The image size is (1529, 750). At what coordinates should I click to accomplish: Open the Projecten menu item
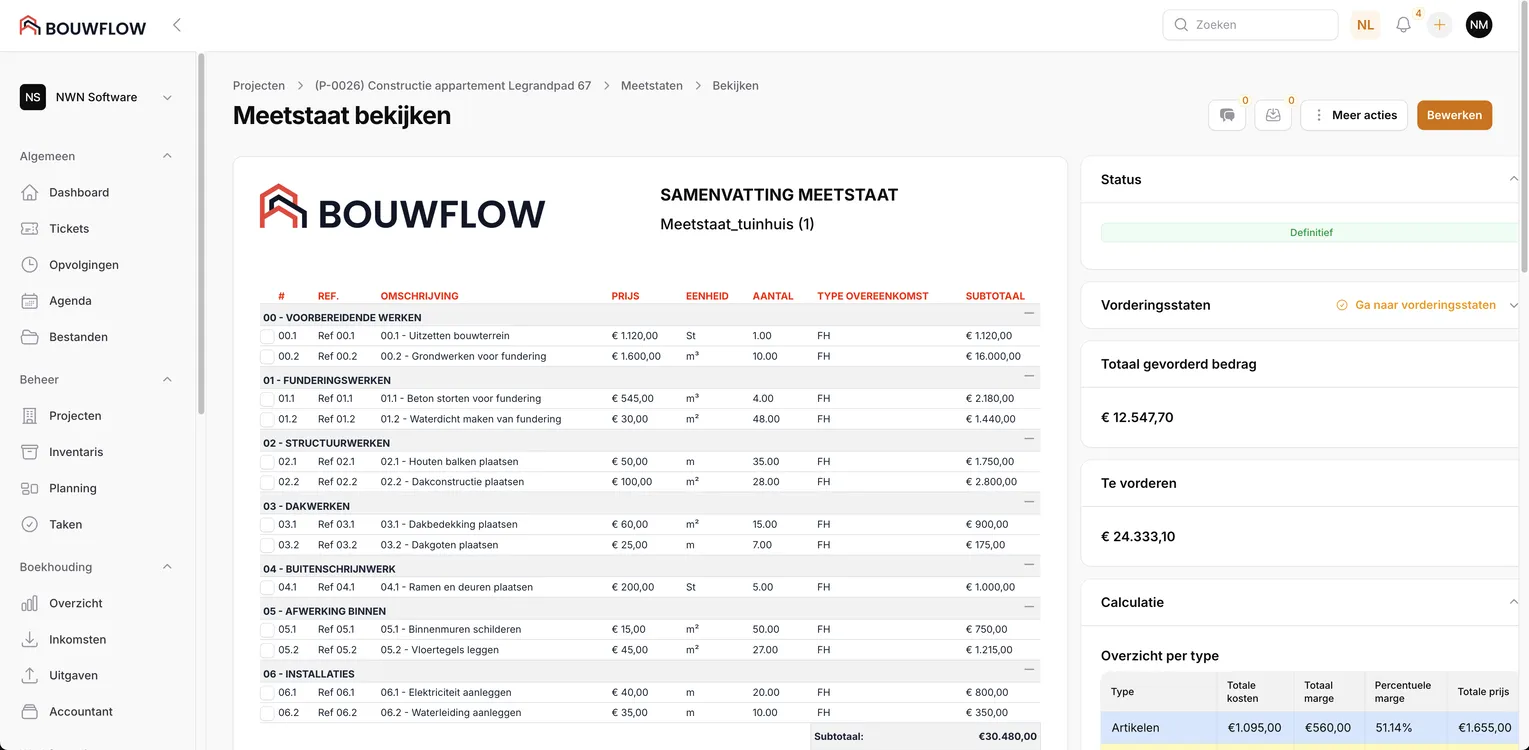tap(75, 416)
